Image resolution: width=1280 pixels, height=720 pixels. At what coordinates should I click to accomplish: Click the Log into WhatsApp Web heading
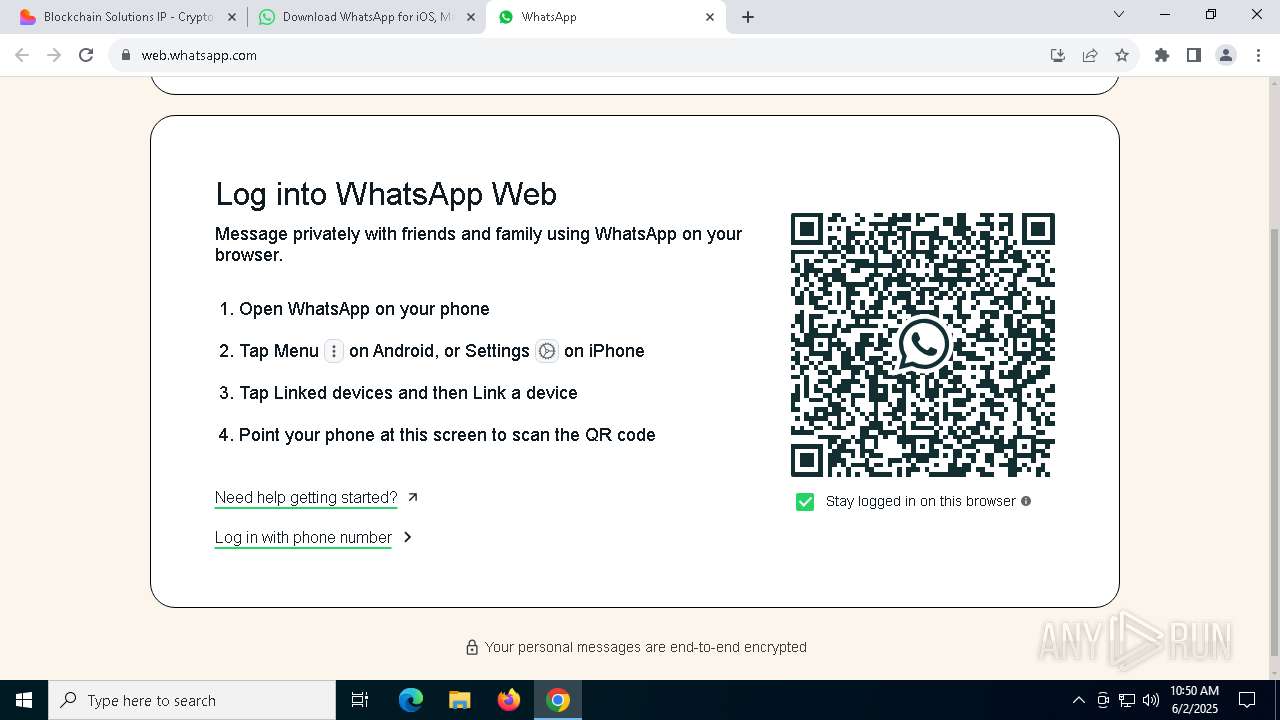pyautogui.click(x=386, y=193)
